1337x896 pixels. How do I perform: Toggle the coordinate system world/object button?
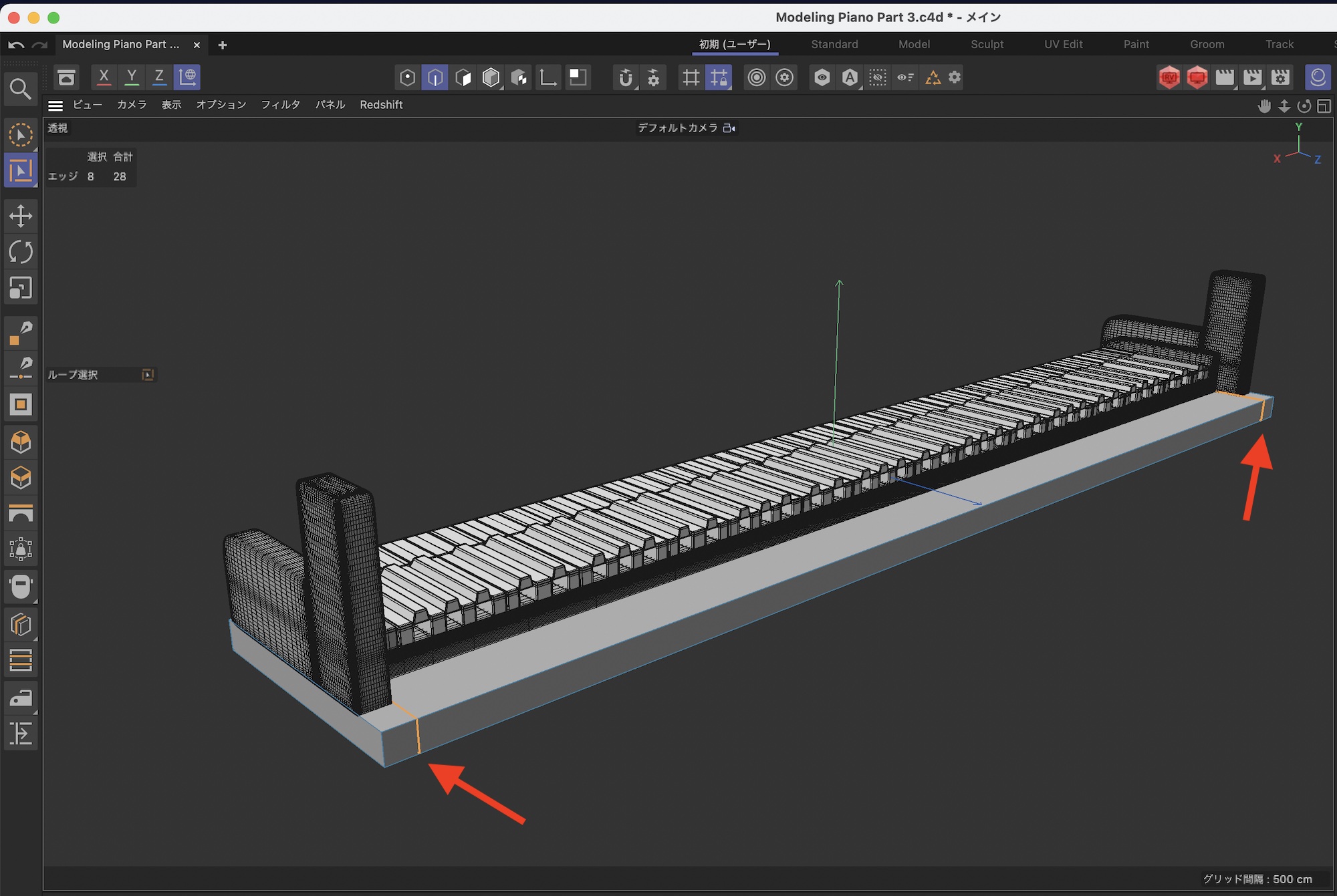187,77
